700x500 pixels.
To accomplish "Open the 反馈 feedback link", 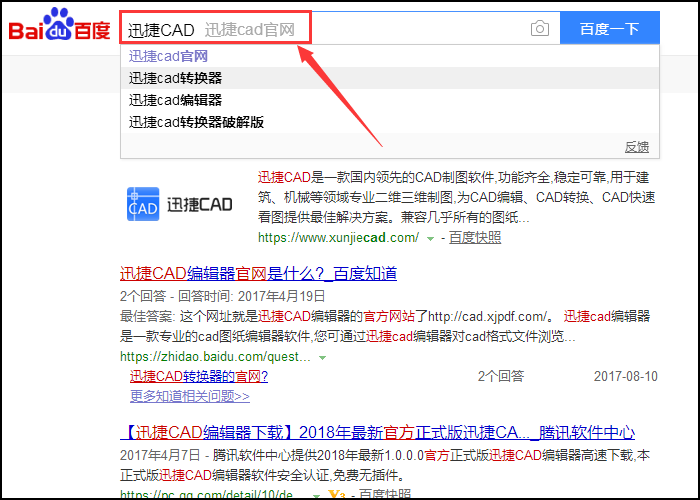I will pos(637,147).
